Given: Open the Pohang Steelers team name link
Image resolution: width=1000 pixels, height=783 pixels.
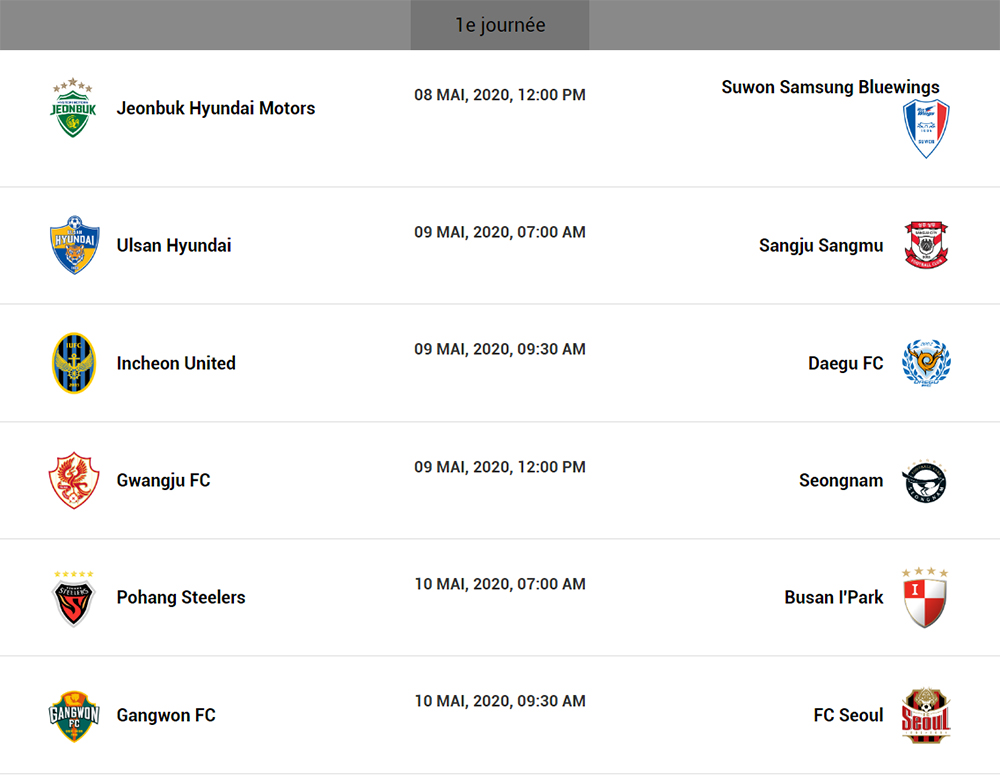Looking at the screenshot, I should tap(181, 597).
